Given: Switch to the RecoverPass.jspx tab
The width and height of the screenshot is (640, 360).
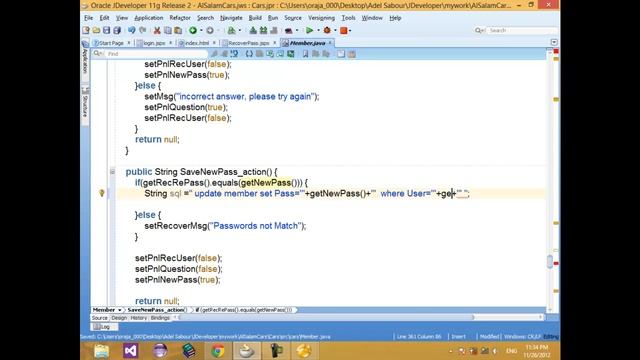Looking at the screenshot, I should [249, 43].
